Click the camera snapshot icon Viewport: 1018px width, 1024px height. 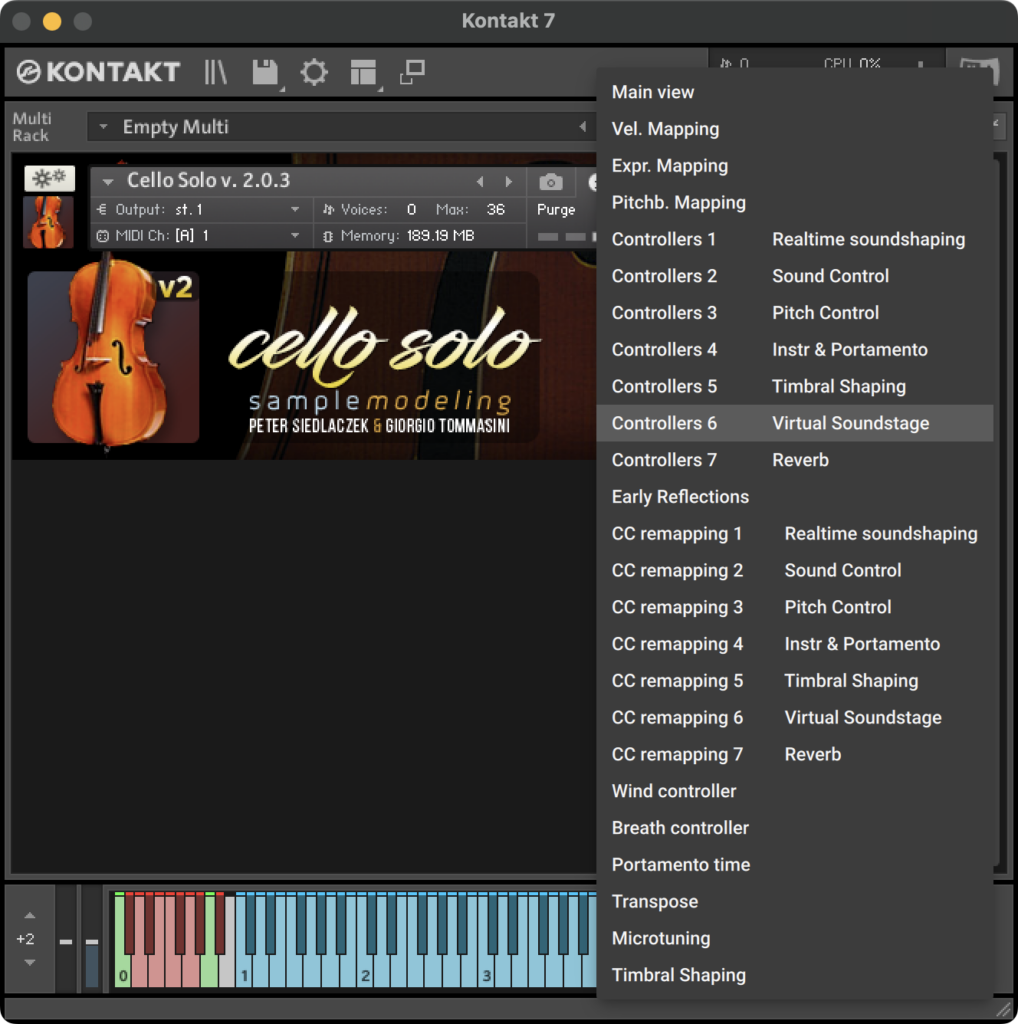550,182
